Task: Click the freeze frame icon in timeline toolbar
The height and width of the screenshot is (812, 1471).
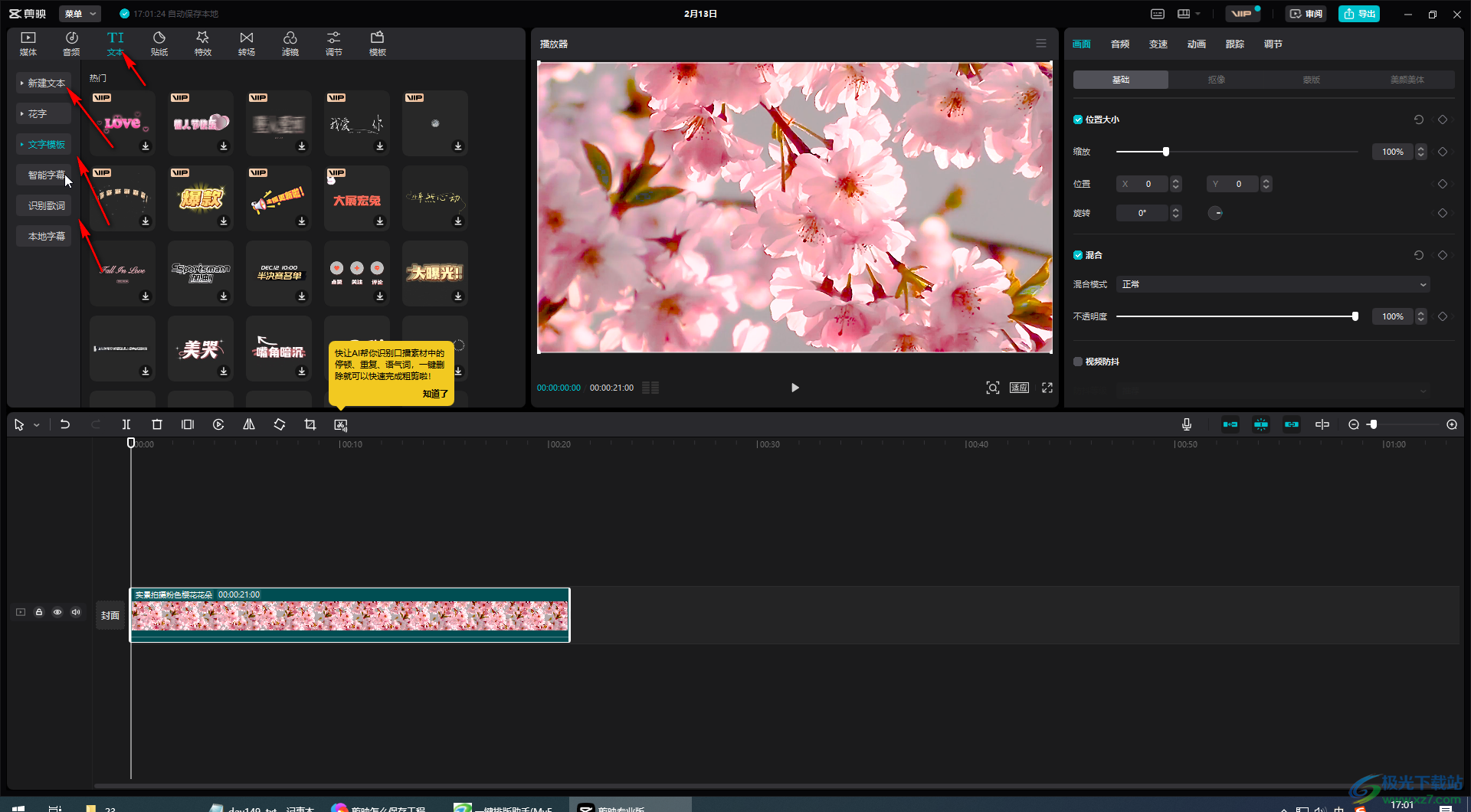Action: pyautogui.click(x=188, y=424)
